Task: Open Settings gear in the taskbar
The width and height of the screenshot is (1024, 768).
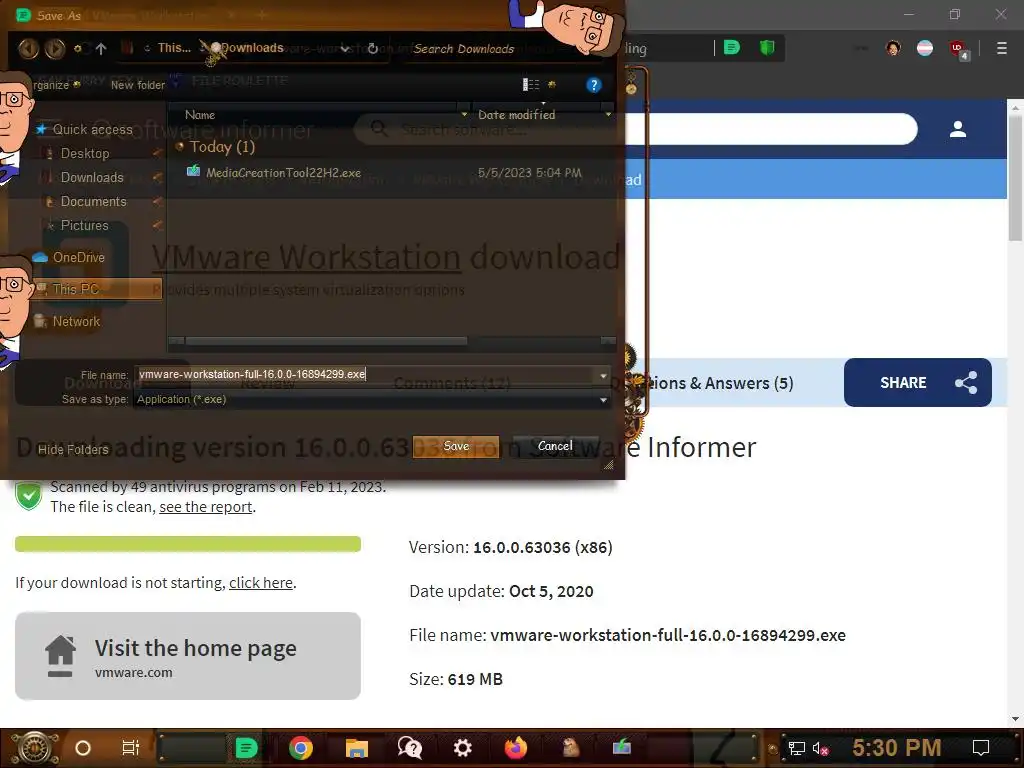Action: pyautogui.click(x=462, y=748)
